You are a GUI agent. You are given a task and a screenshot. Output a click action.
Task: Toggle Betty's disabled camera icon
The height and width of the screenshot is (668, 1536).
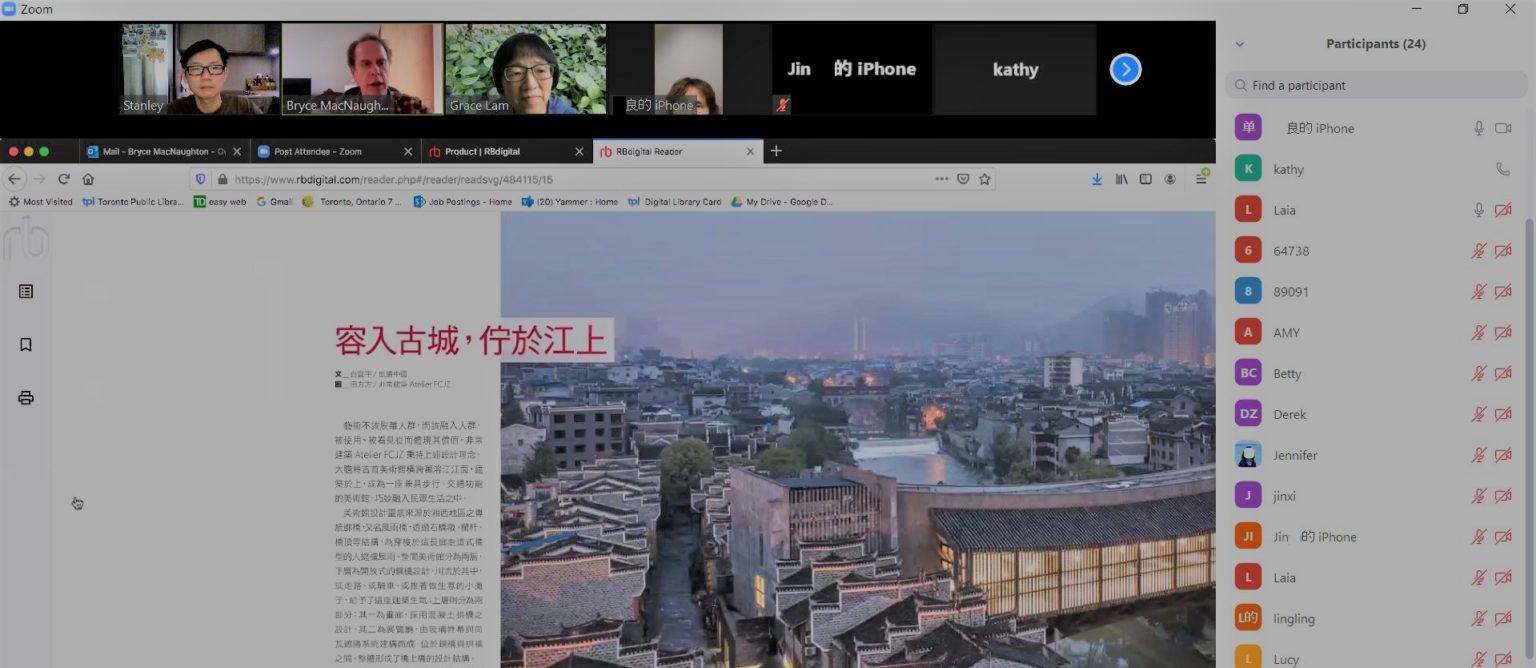click(x=1502, y=374)
